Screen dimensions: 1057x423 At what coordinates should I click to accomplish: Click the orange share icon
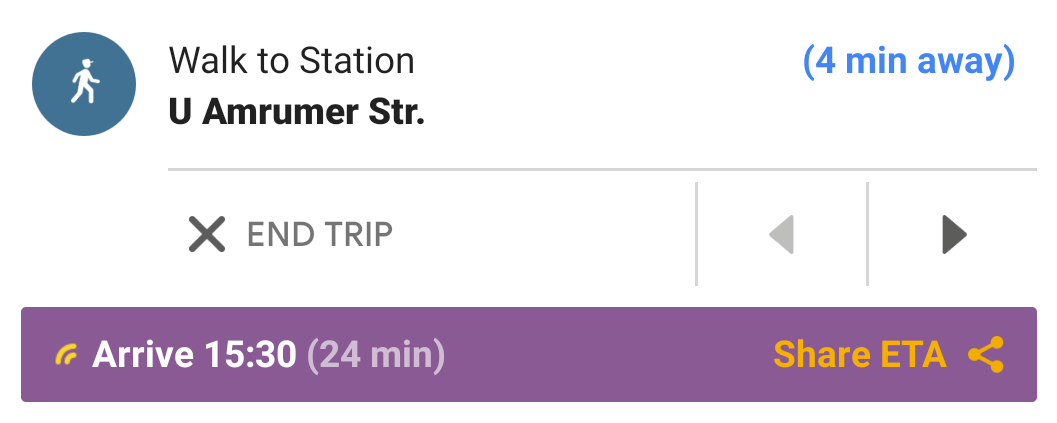point(986,355)
